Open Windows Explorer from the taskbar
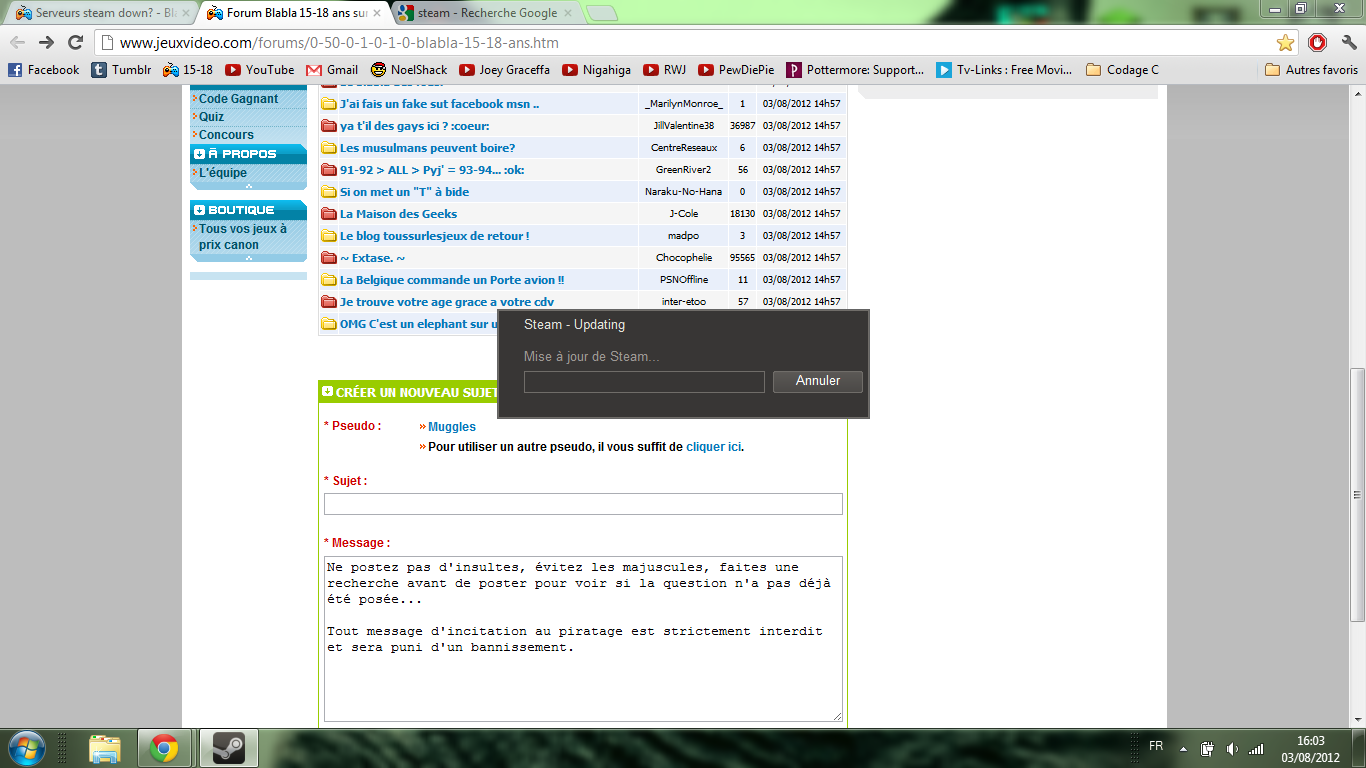The height and width of the screenshot is (768, 1366). (105, 748)
